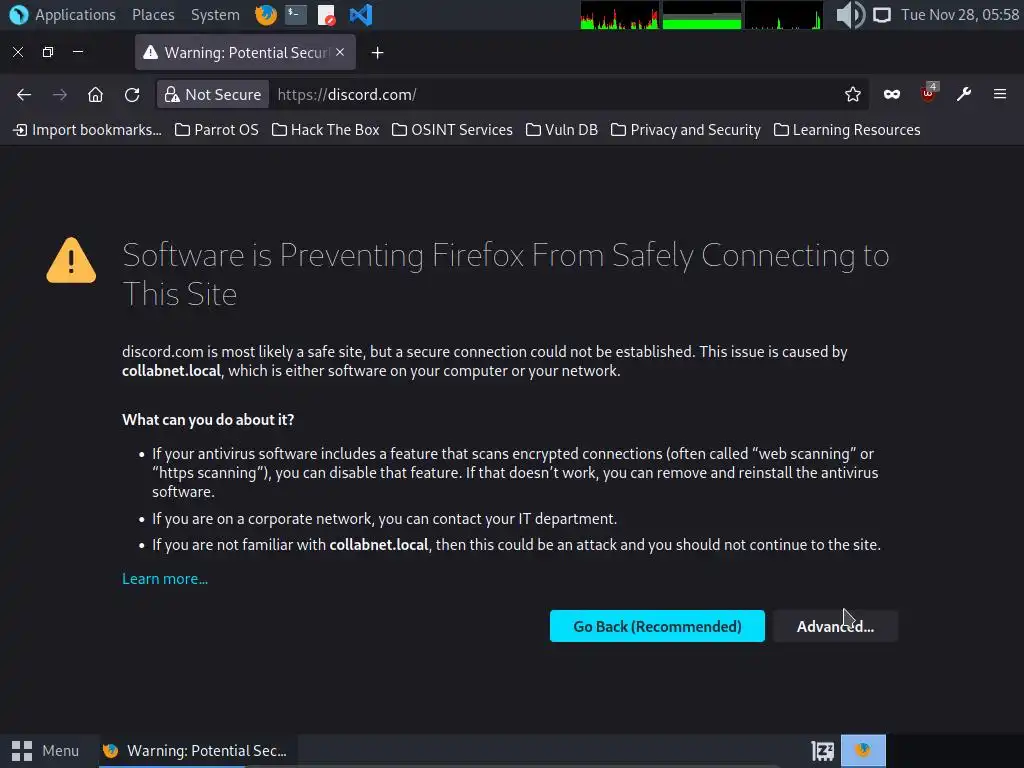The height and width of the screenshot is (768, 1024).
Task: Click the workspace switcher icon in bottom panel
Action: click(822, 751)
